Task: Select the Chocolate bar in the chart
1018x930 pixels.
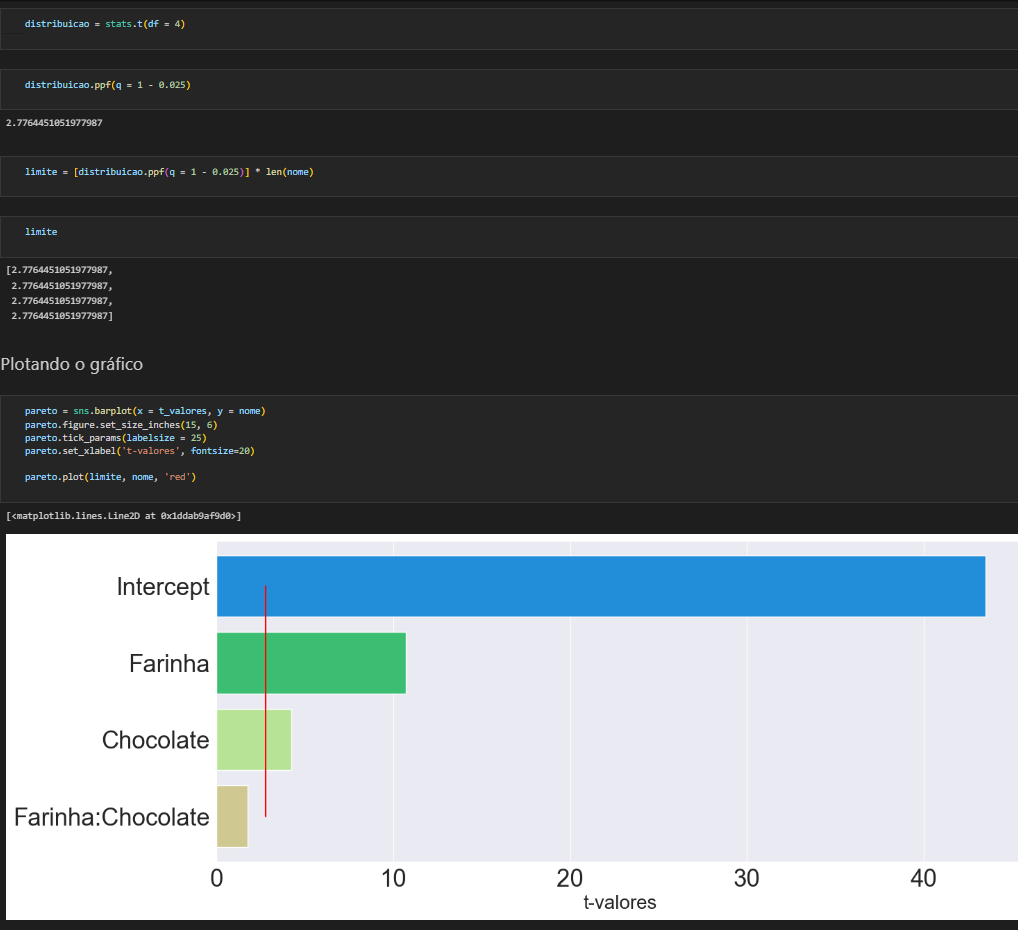Action: [x=253, y=740]
